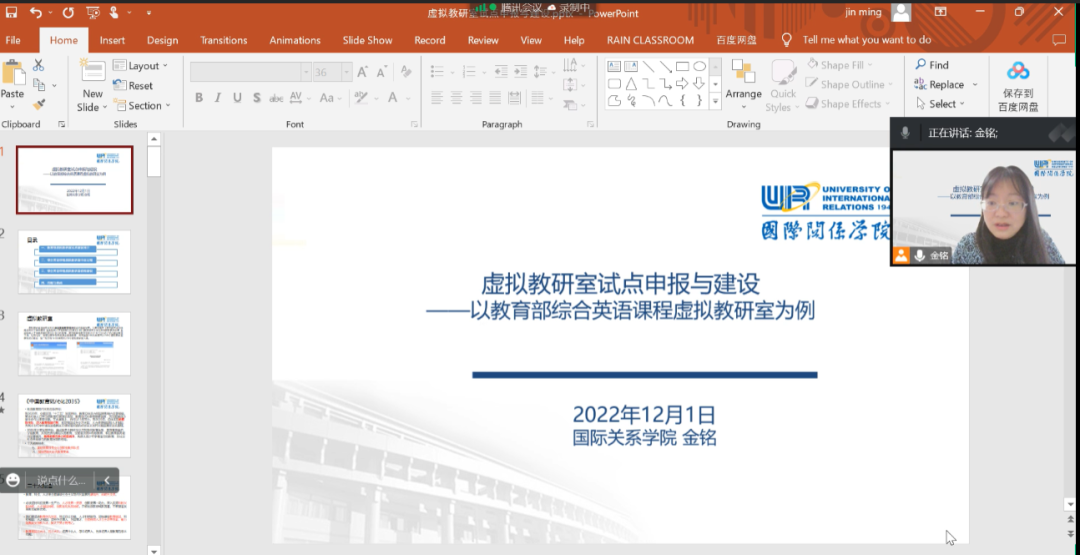This screenshot has width=1080, height=555.
Task: Click the Find button
Action: pyautogui.click(x=932, y=65)
